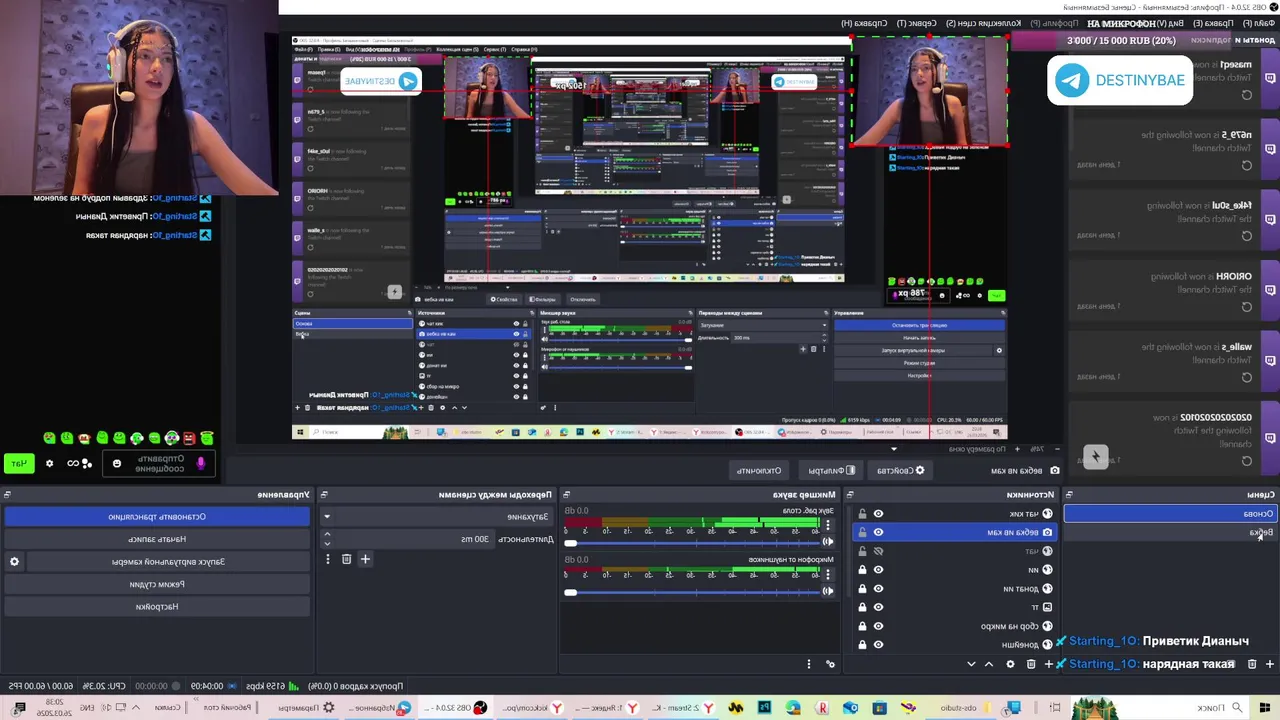Image resolution: width=1280 pixels, height=720 pixels.
Task: Lock the 'чат кик' source
Action: (862, 514)
